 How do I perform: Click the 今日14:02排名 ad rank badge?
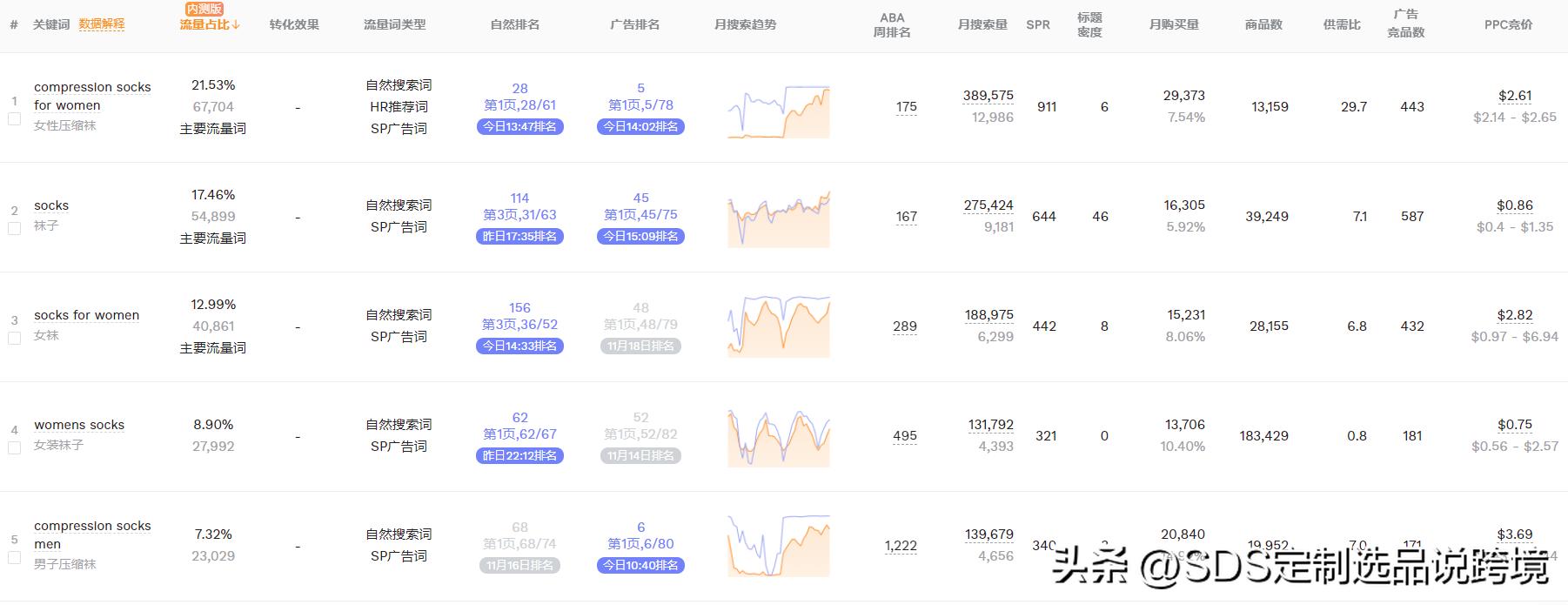640,127
